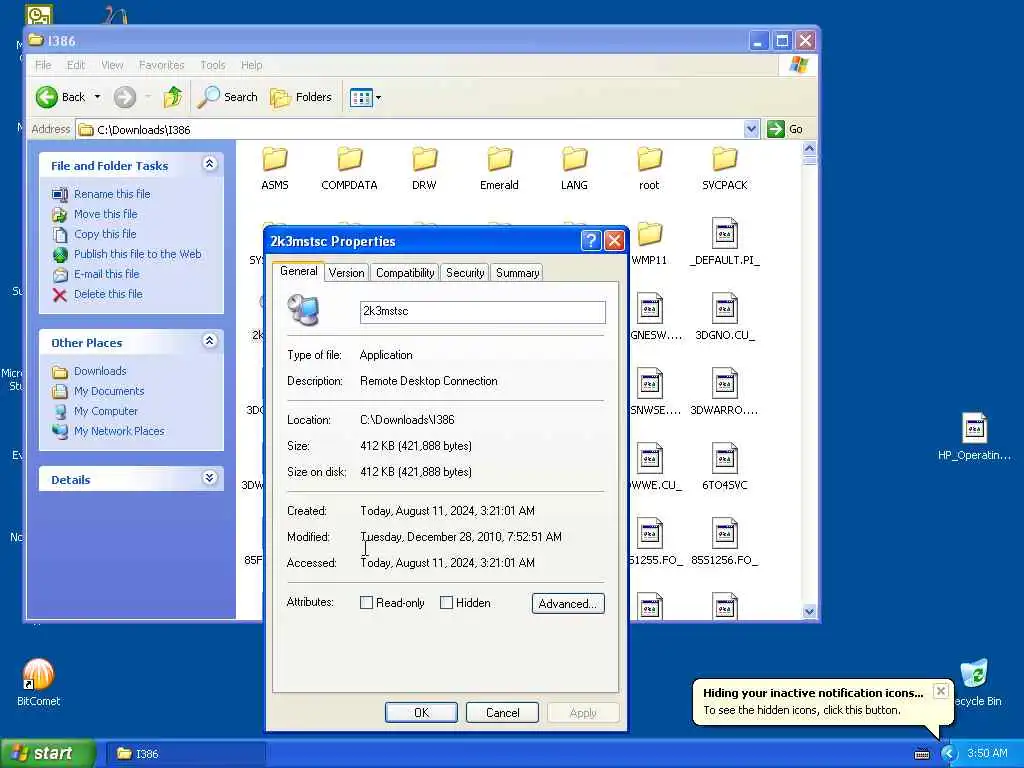
Task: Click the Back arrow in Explorer
Action: pos(47,97)
